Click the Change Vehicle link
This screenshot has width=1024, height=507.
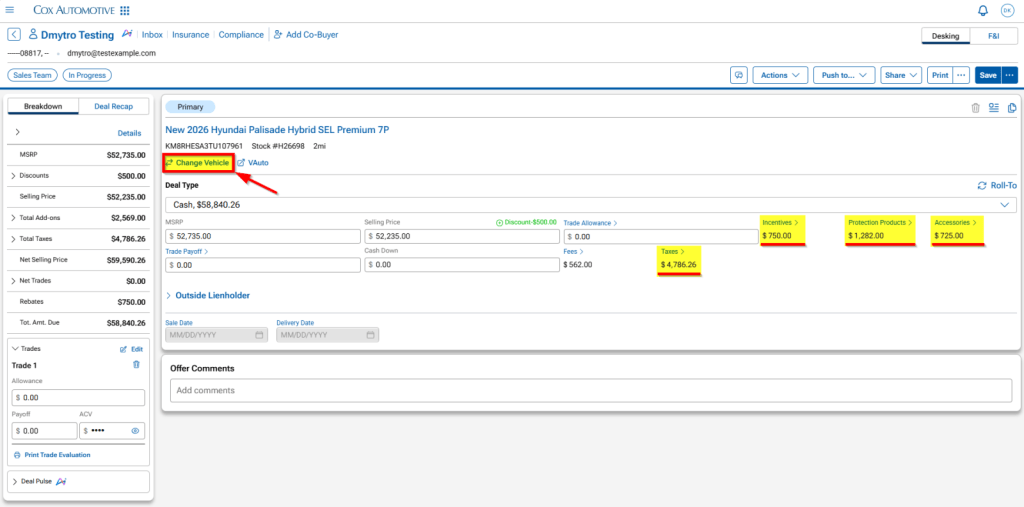198,163
